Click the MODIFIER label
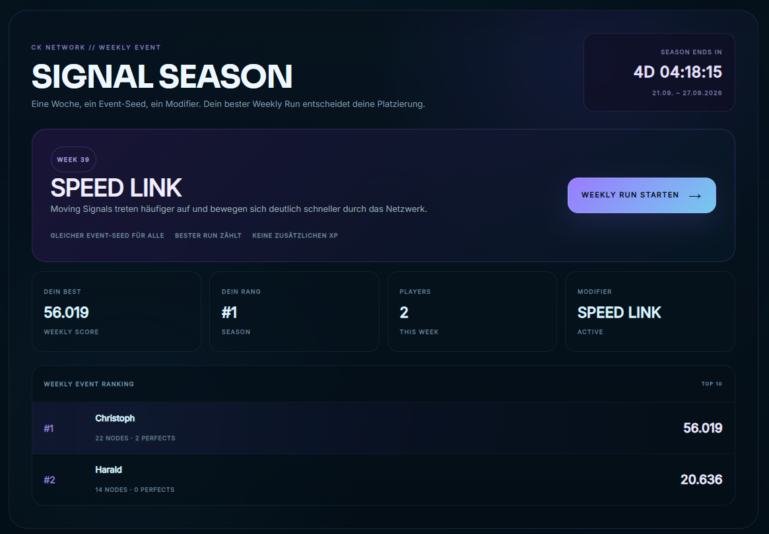 (594, 292)
